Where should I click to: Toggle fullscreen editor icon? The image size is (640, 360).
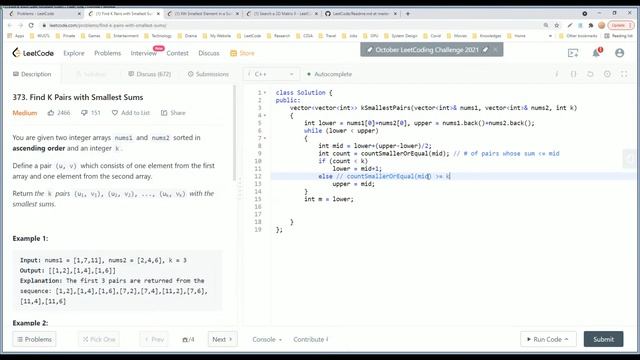click(624, 74)
